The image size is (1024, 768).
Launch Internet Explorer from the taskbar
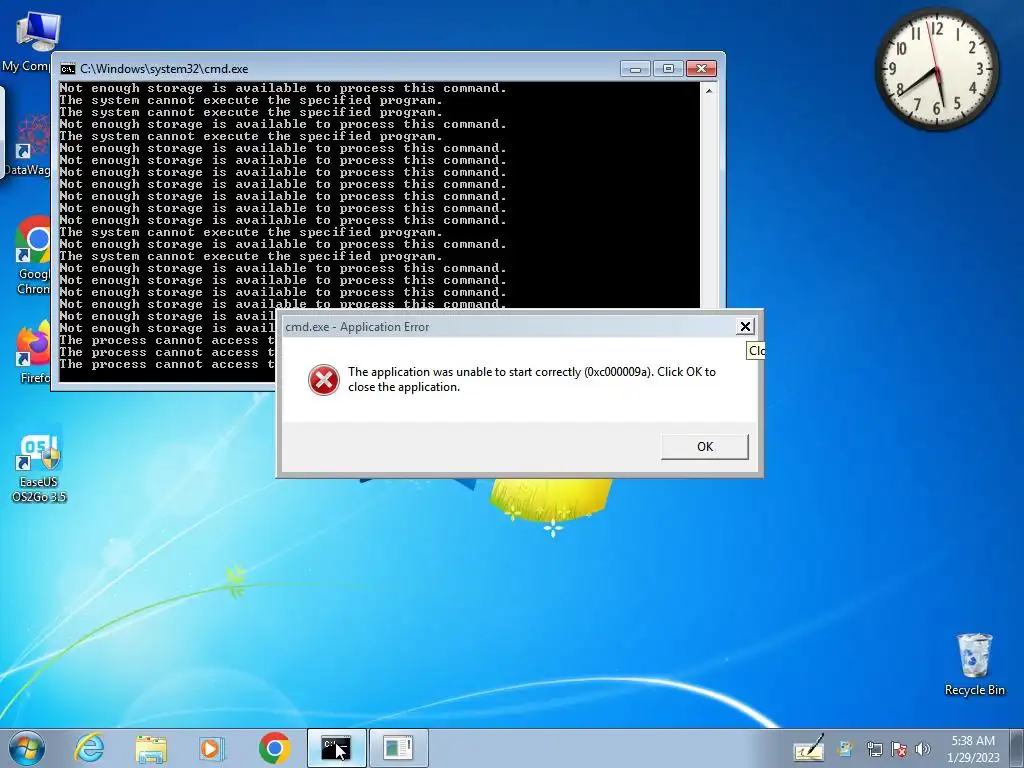point(89,748)
